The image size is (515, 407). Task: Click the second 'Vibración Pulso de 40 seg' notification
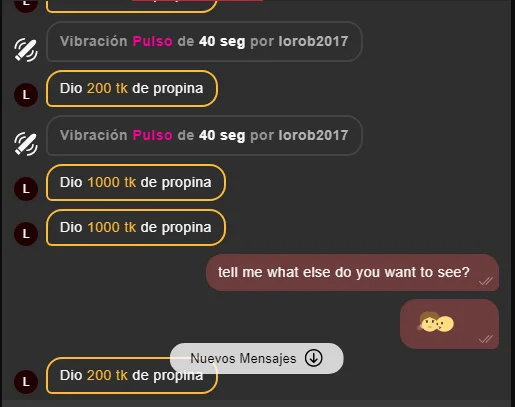tap(204, 136)
